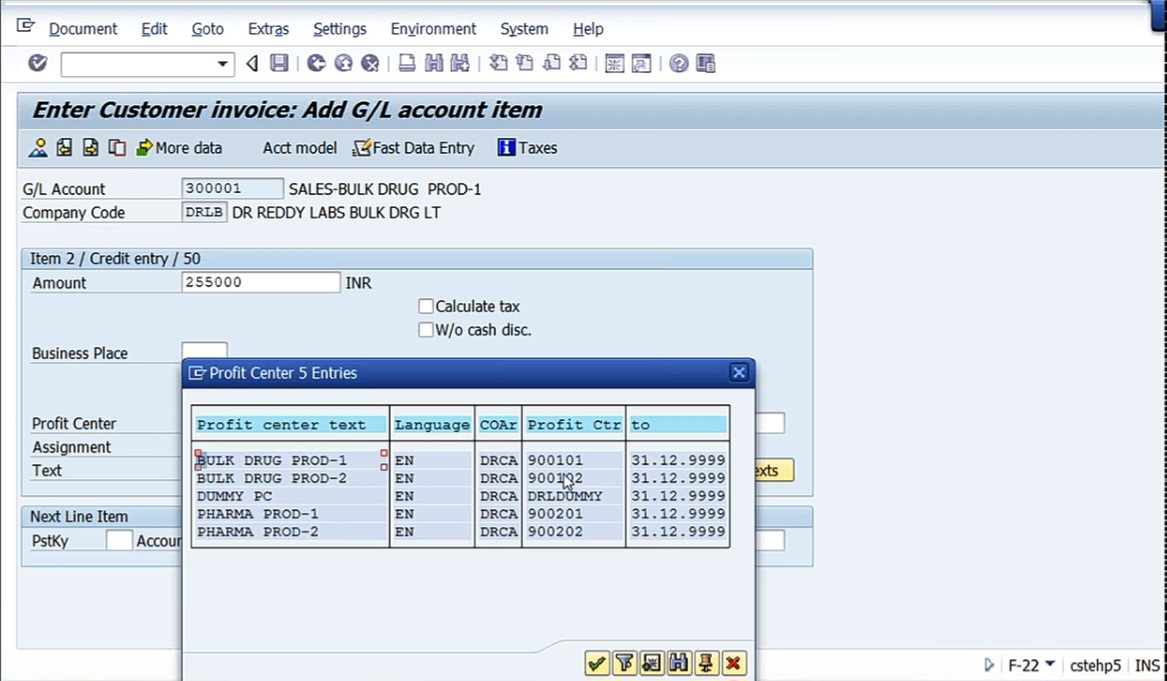1167x681 pixels.
Task: Click the Business Place input field
Action: pos(205,351)
